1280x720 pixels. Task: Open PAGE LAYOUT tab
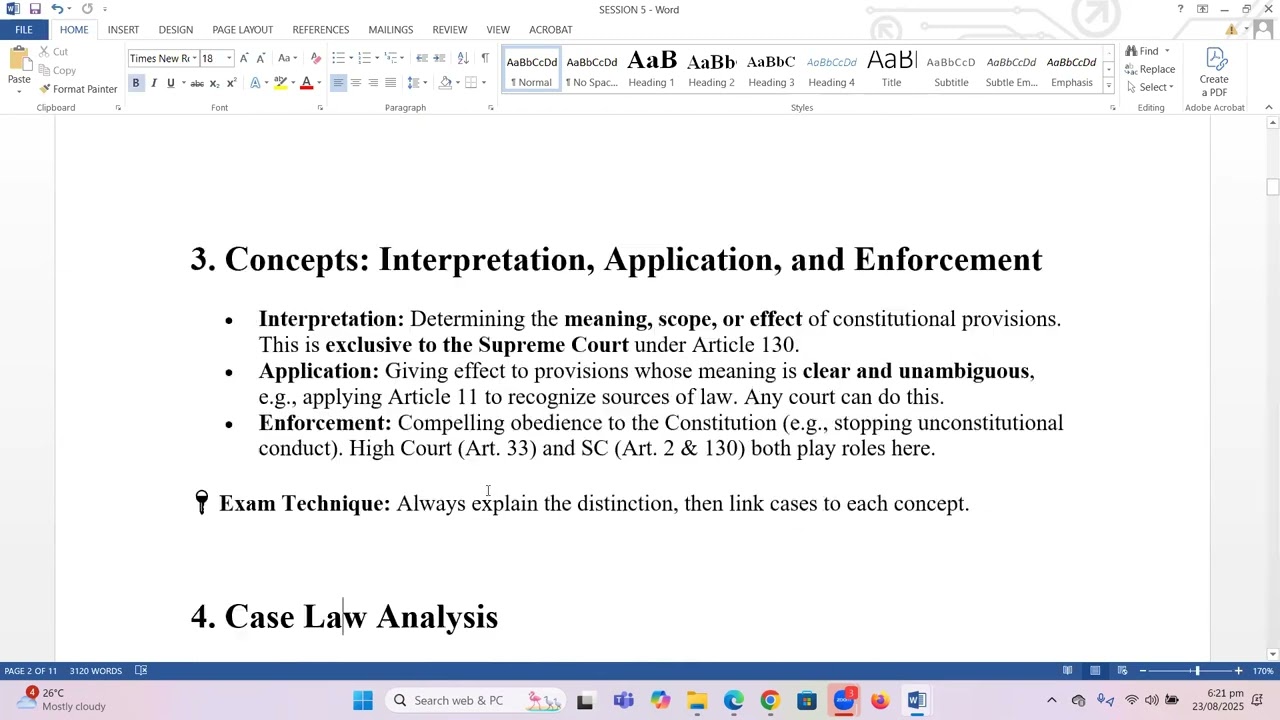[x=242, y=30]
